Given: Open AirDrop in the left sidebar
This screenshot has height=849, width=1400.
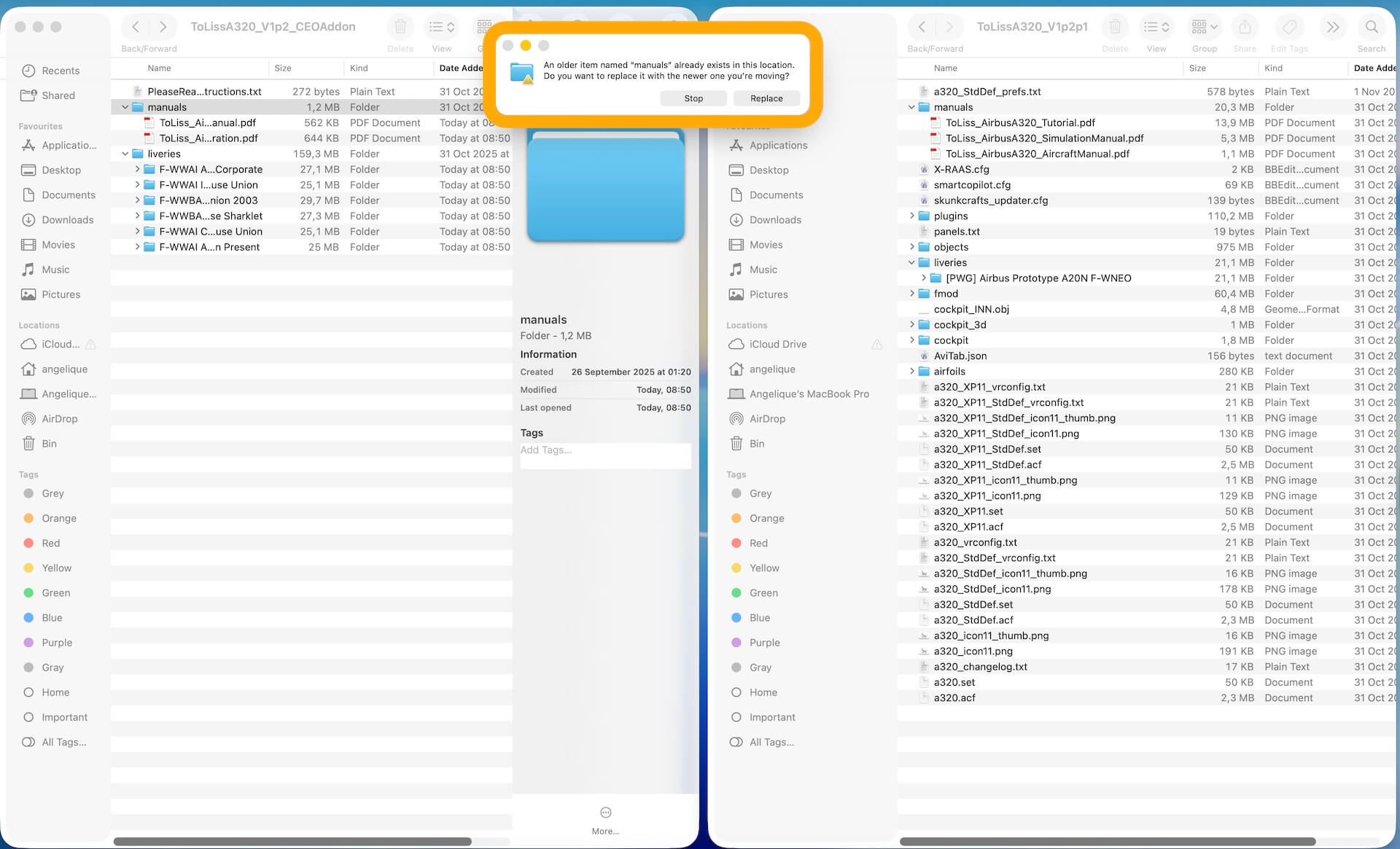Looking at the screenshot, I should click(59, 419).
